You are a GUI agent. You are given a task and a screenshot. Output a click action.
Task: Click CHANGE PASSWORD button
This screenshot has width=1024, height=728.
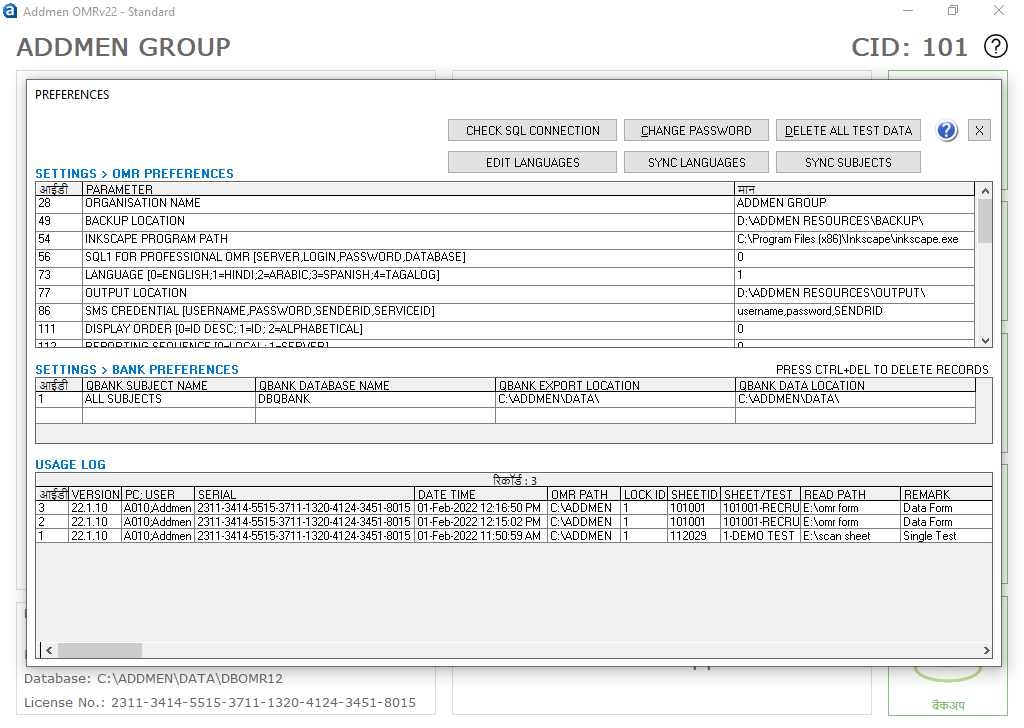[696, 131]
